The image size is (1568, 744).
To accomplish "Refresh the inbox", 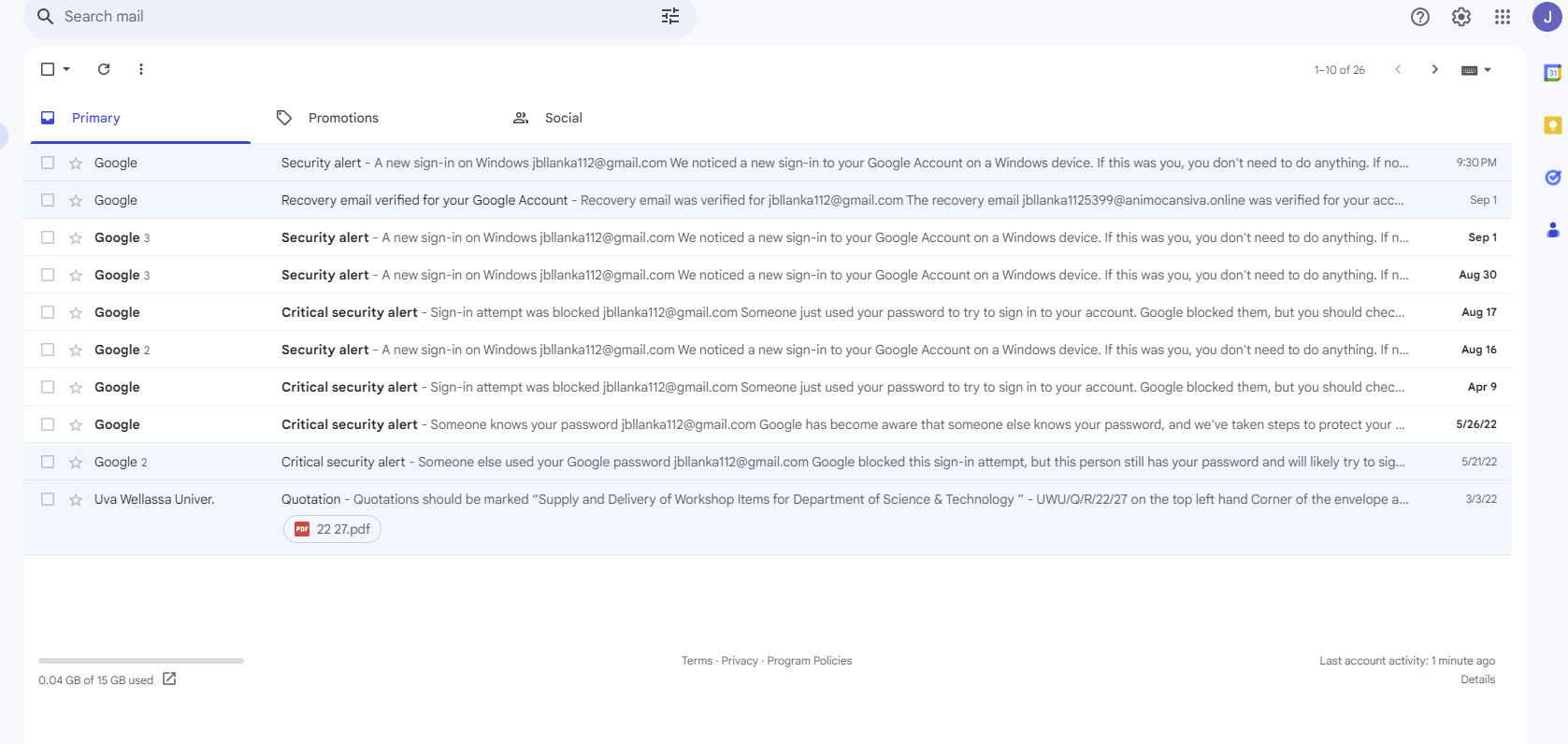I will pyautogui.click(x=104, y=69).
